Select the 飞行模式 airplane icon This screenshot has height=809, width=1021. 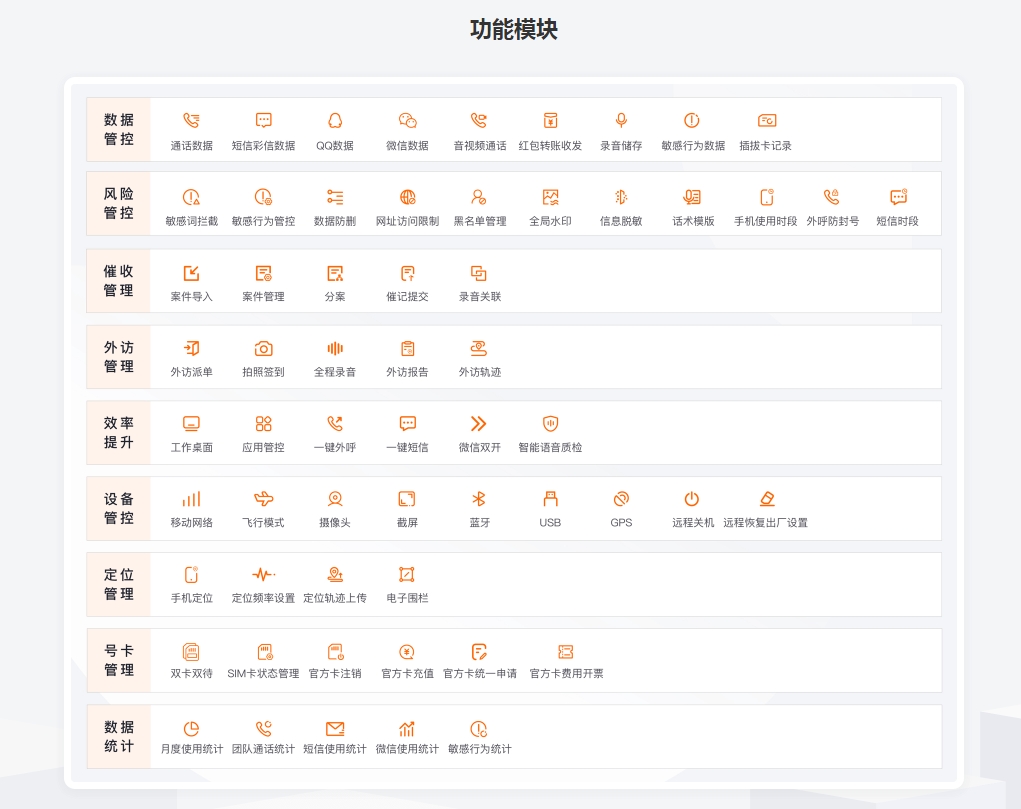(x=263, y=499)
